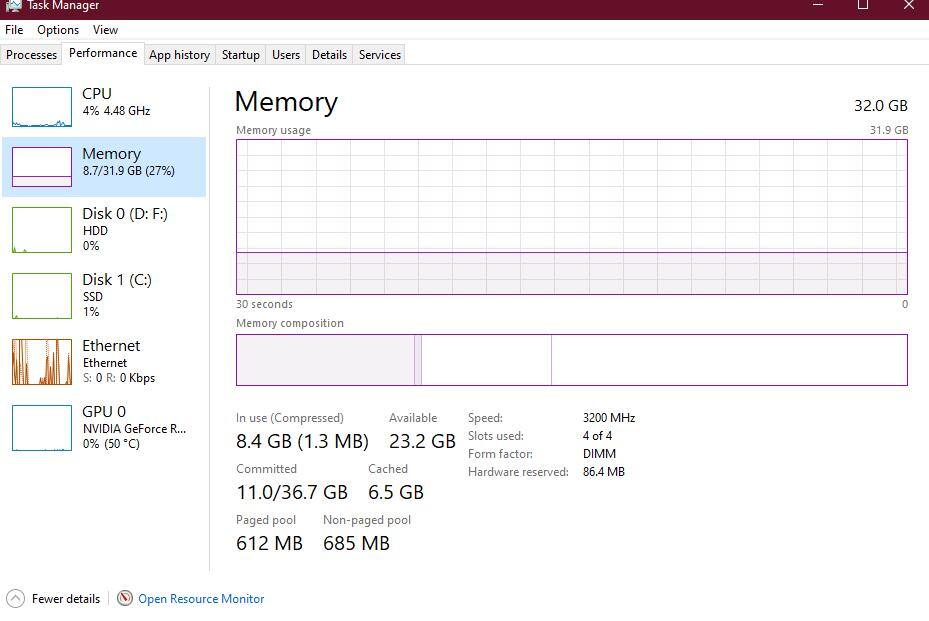The image size is (929, 621).
Task: Show the Users tab
Action: point(286,55)
